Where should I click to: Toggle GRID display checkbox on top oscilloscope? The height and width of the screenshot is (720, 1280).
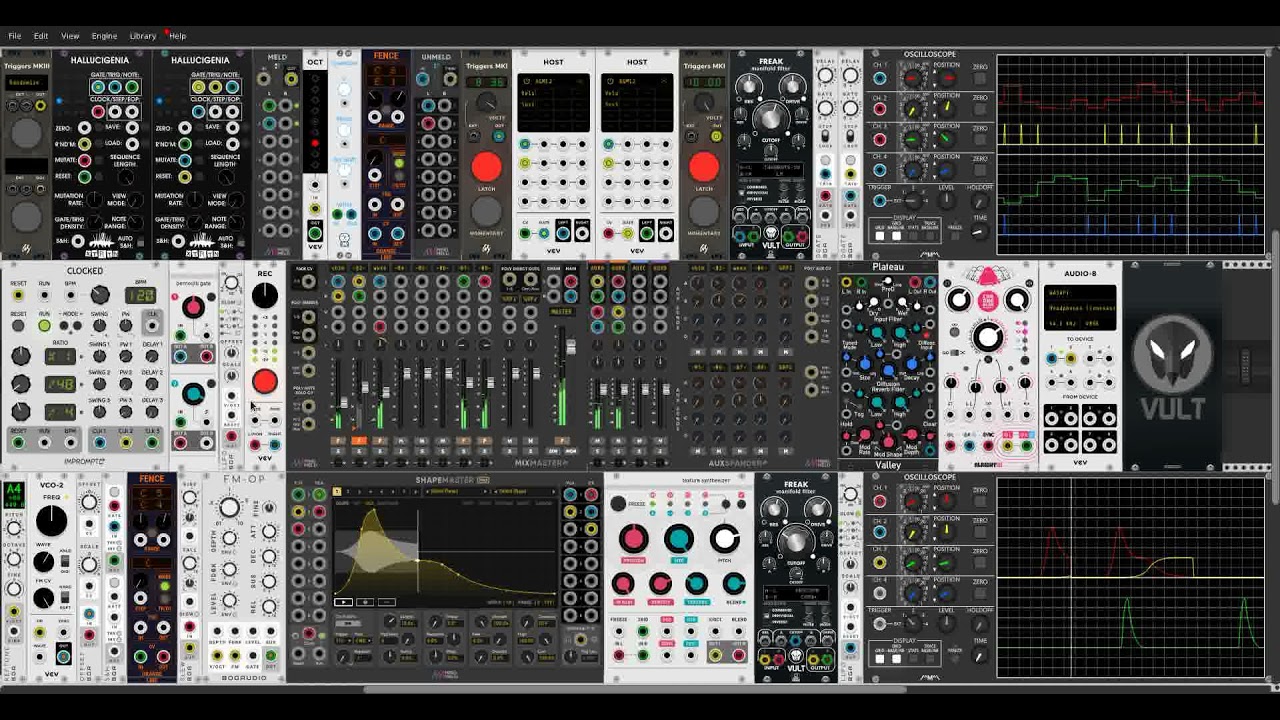point(880,236)
